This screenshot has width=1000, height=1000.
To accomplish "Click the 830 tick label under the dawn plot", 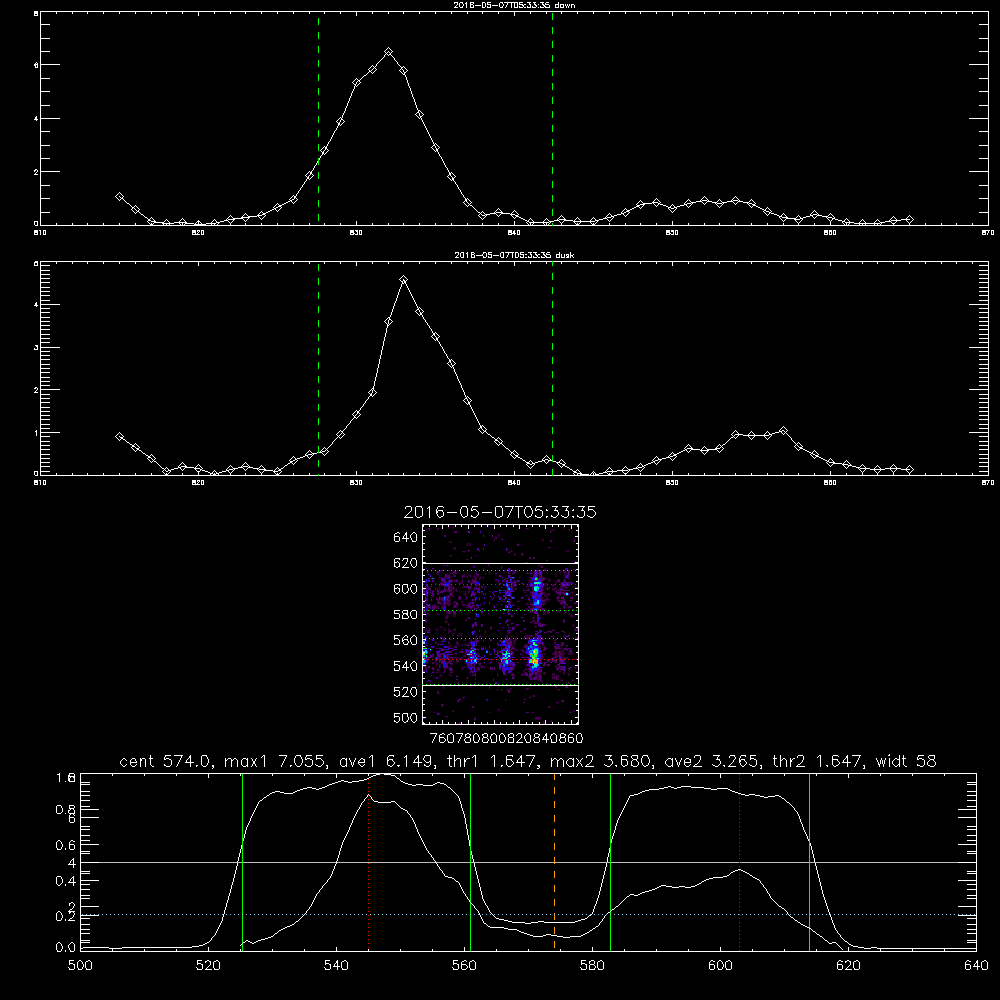I will (x=356, y=233).
